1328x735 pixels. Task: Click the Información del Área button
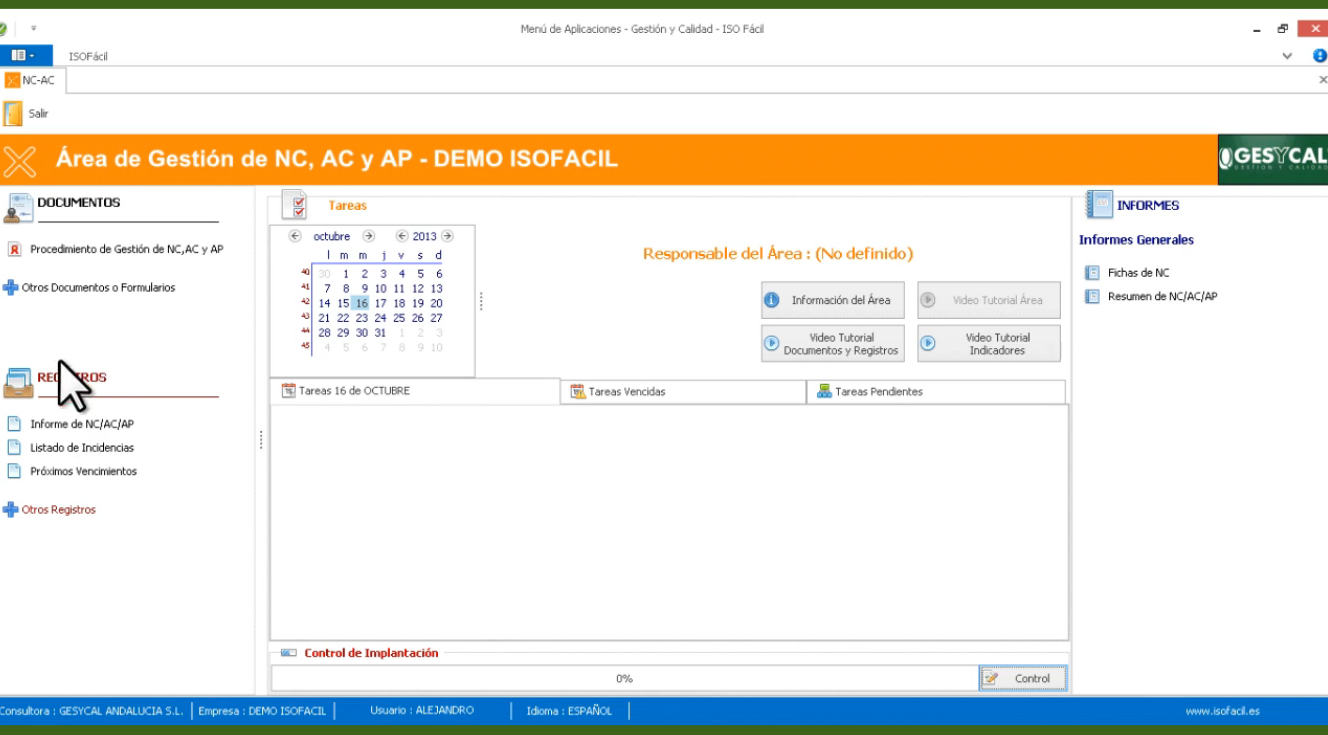pos(833,300)
